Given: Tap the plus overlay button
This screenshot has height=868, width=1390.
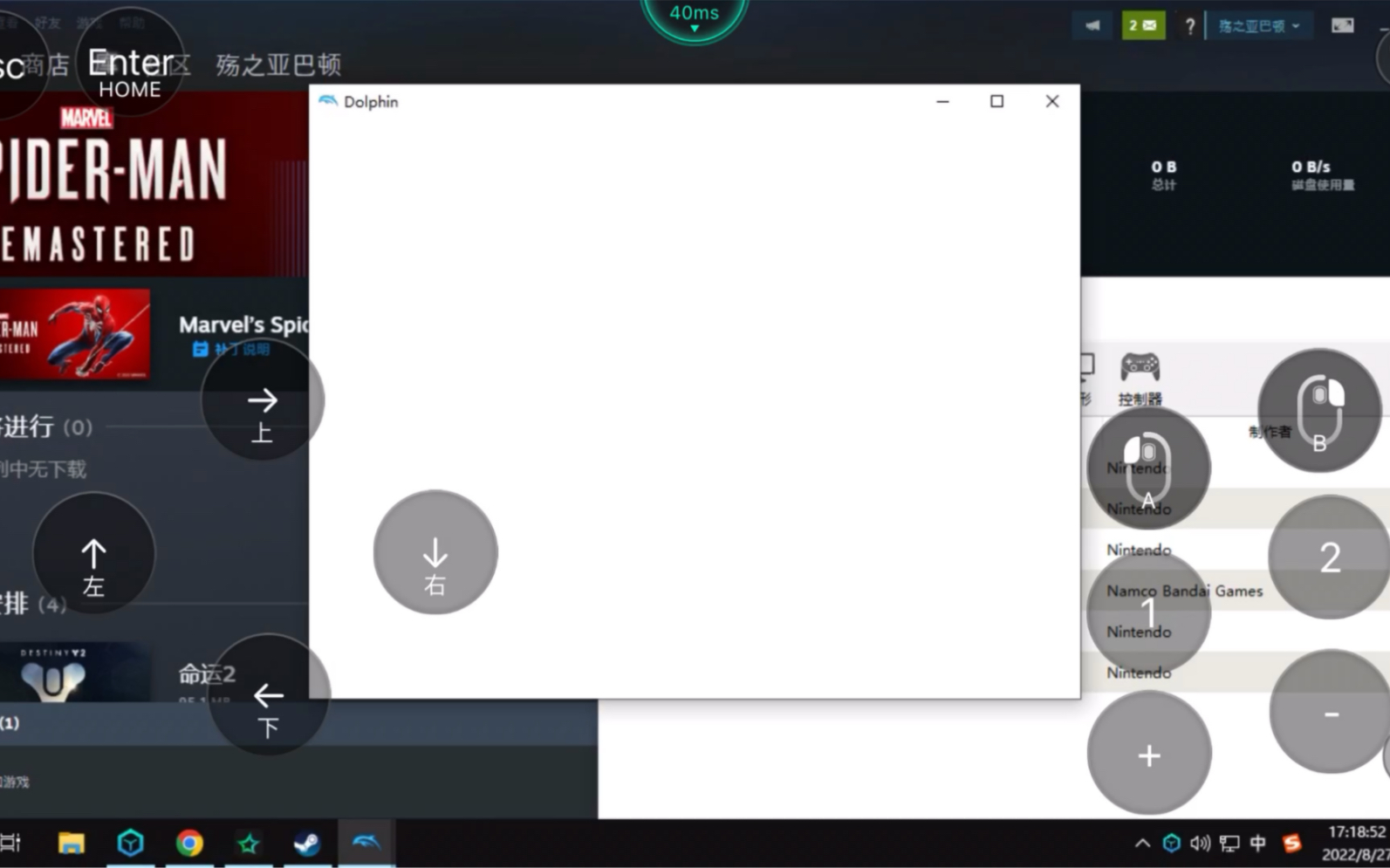Looking at the screenshot, I should [1149, 754].
